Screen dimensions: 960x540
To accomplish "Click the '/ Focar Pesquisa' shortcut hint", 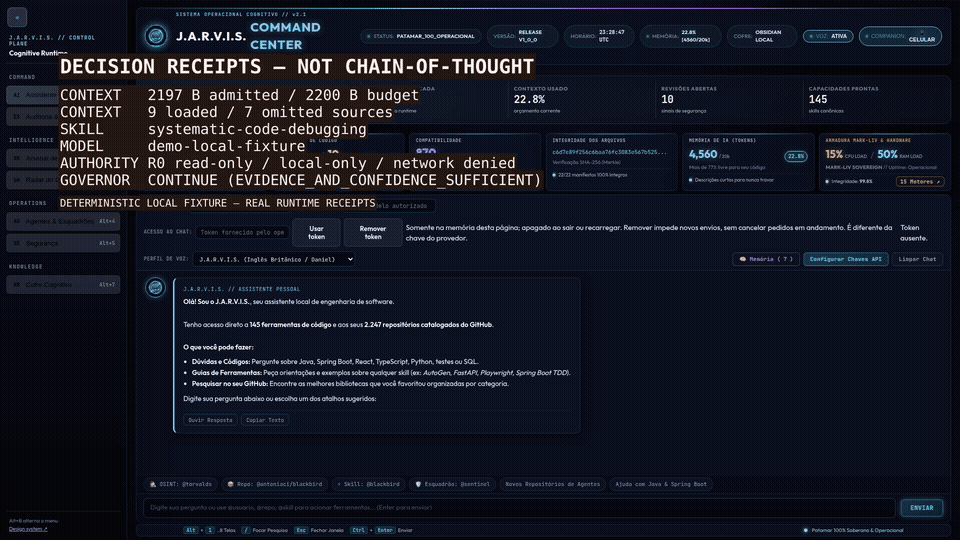I will (x=264, y=530).
